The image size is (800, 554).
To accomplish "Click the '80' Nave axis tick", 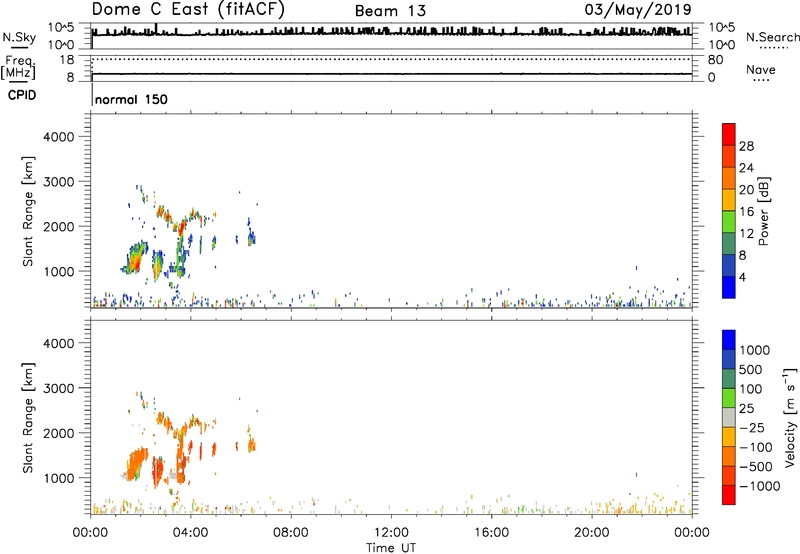I will pyautogui.click(x=716, y=60).
